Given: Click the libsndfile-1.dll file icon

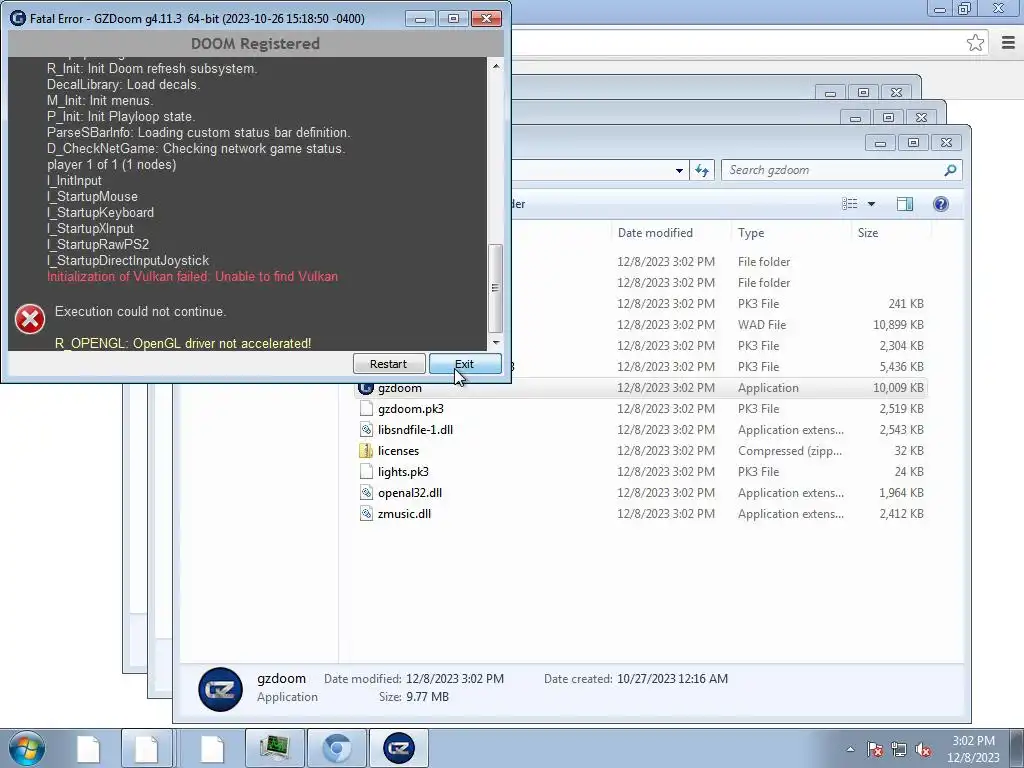Looking at the screenshot, I should [366, 430].
